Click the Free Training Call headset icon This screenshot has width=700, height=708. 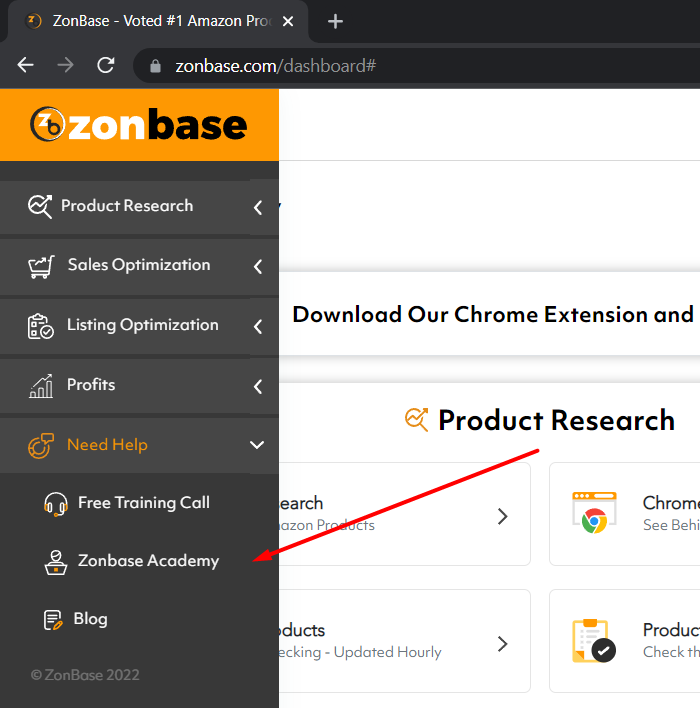pos(56,504)
